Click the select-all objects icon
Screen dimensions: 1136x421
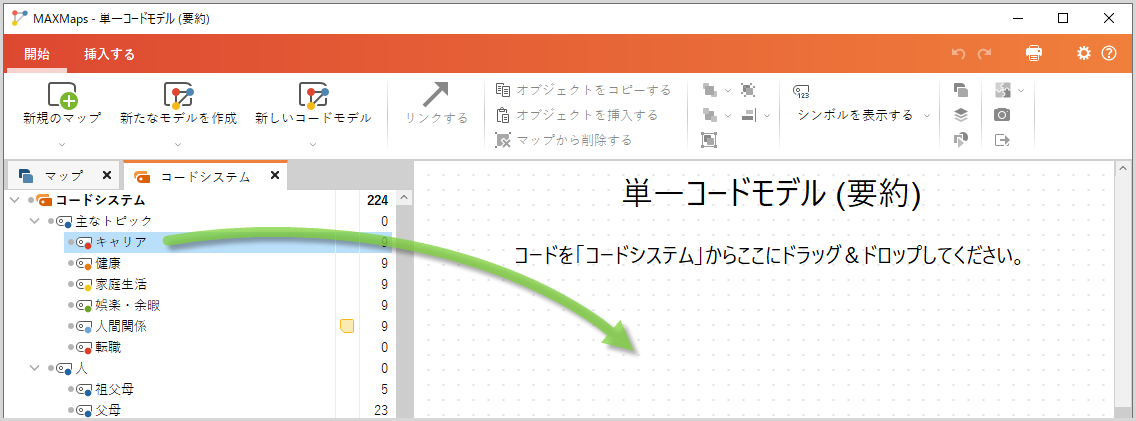(709, 140)
